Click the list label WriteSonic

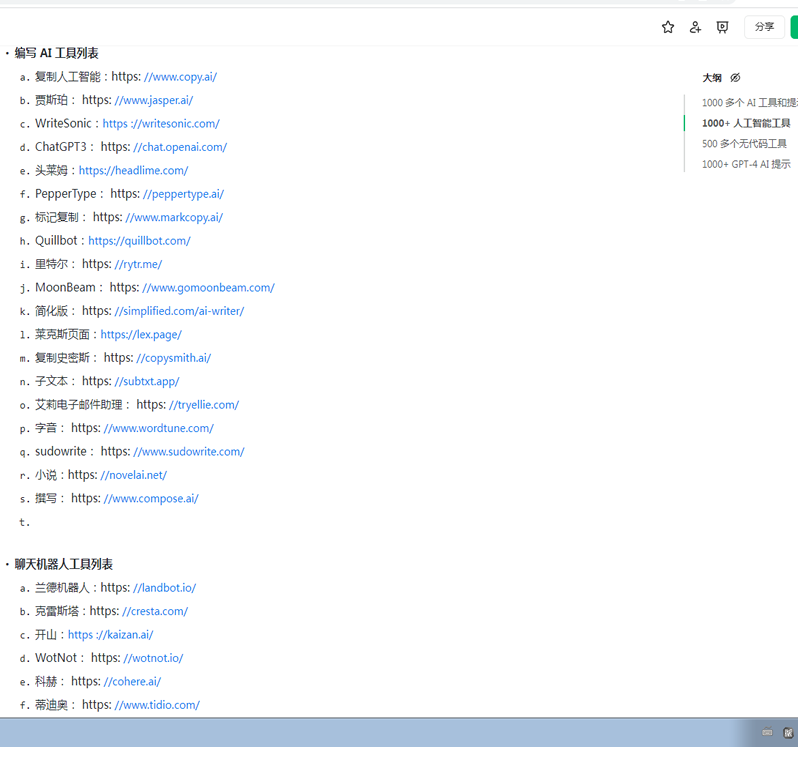pyautogui.click(x=63, y=124)
